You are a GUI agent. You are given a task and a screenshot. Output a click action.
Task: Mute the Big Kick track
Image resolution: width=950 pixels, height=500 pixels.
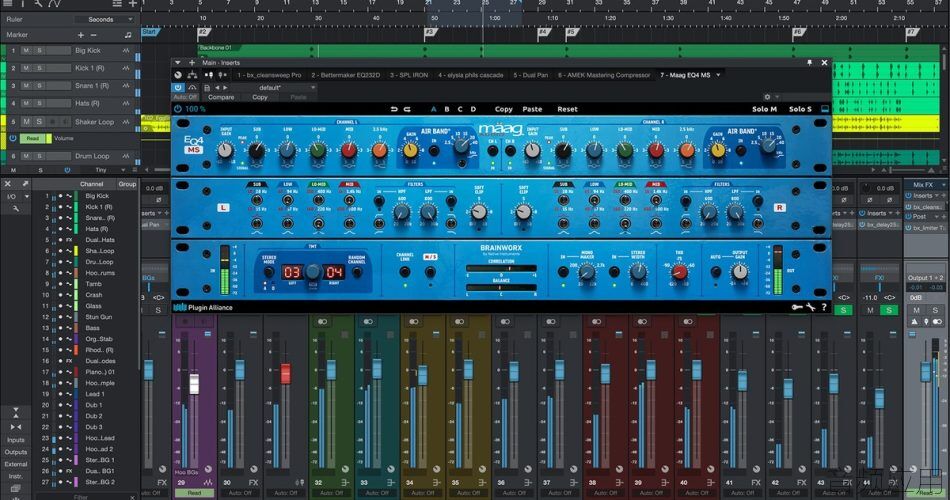26,51
